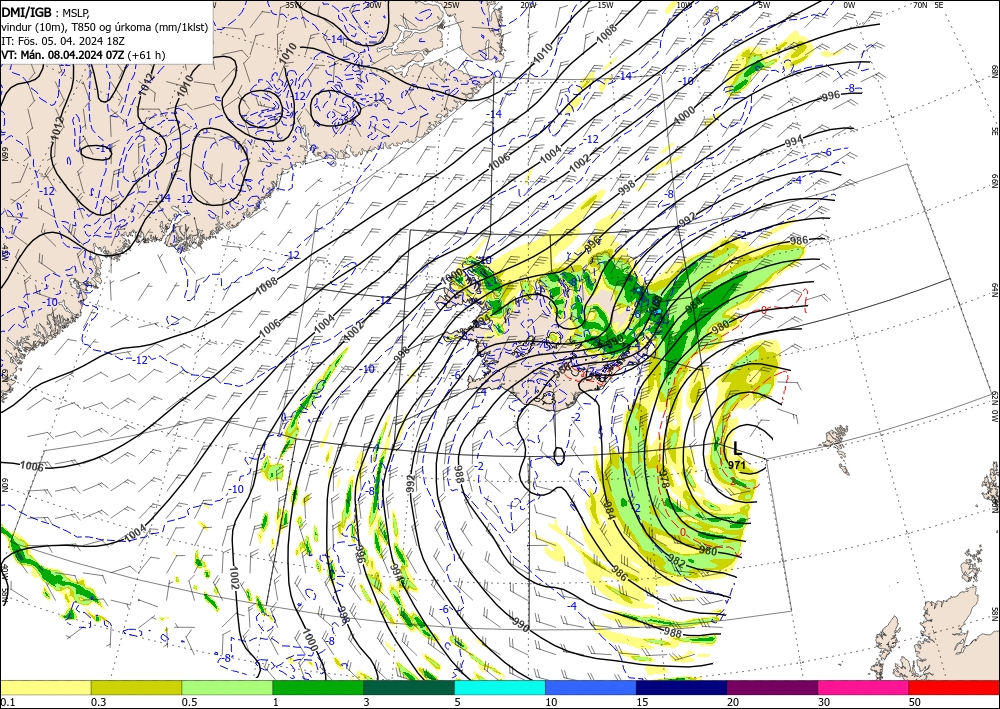
Task: Select the pink 30–50 legend segment
Action: tap(864, 687)
